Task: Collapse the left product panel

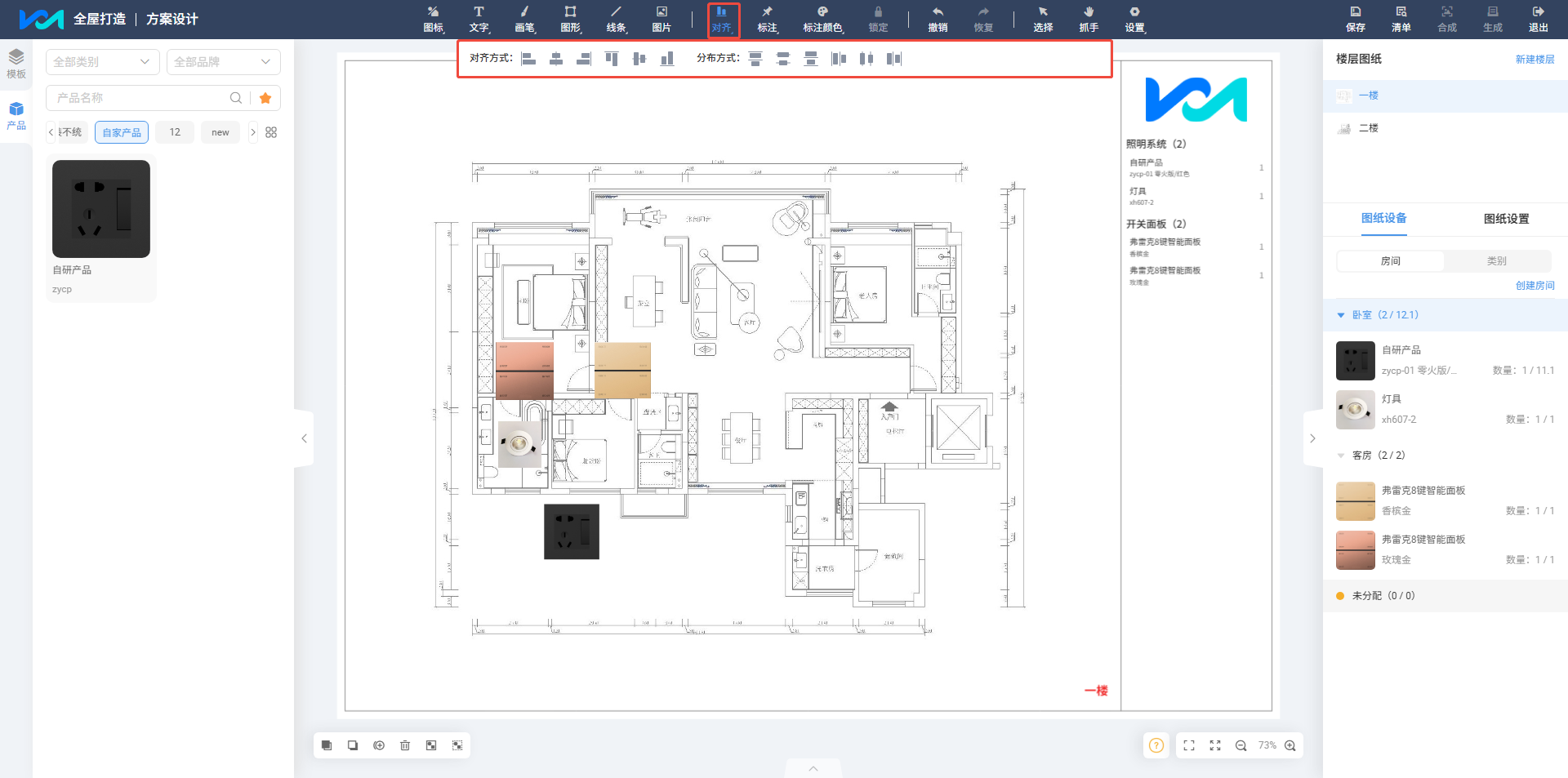Action: coord(304,438)
